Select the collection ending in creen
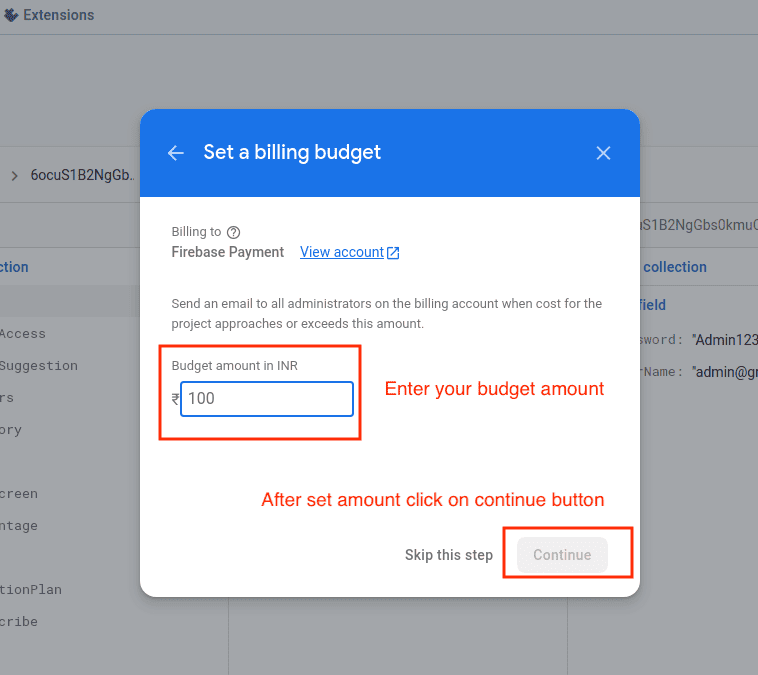 coord(19,494)
